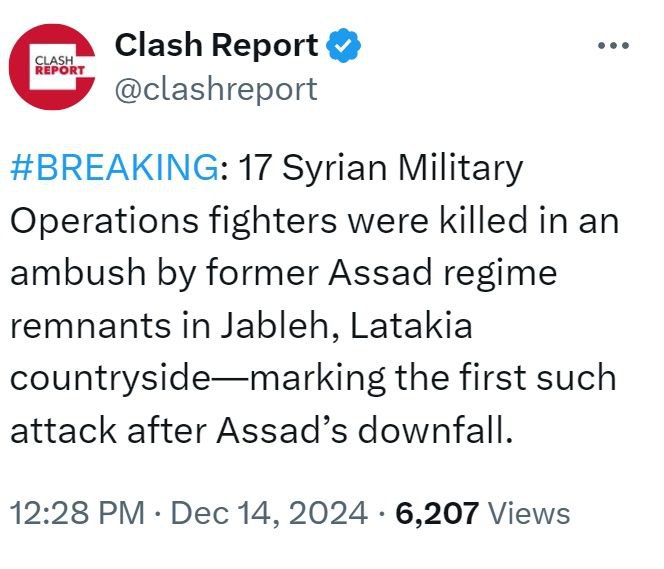The height and width of the screenshot is (569, 664).
Task: Click the Clash Report display name
Action: point(217,45)
